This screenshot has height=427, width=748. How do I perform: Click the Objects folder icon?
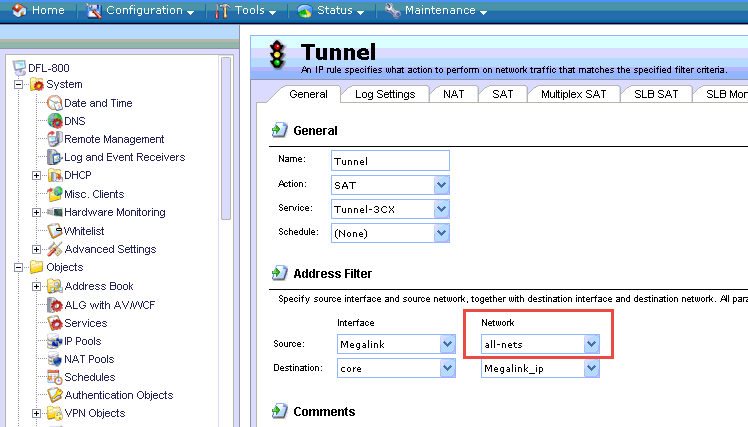tap(37, 267)
